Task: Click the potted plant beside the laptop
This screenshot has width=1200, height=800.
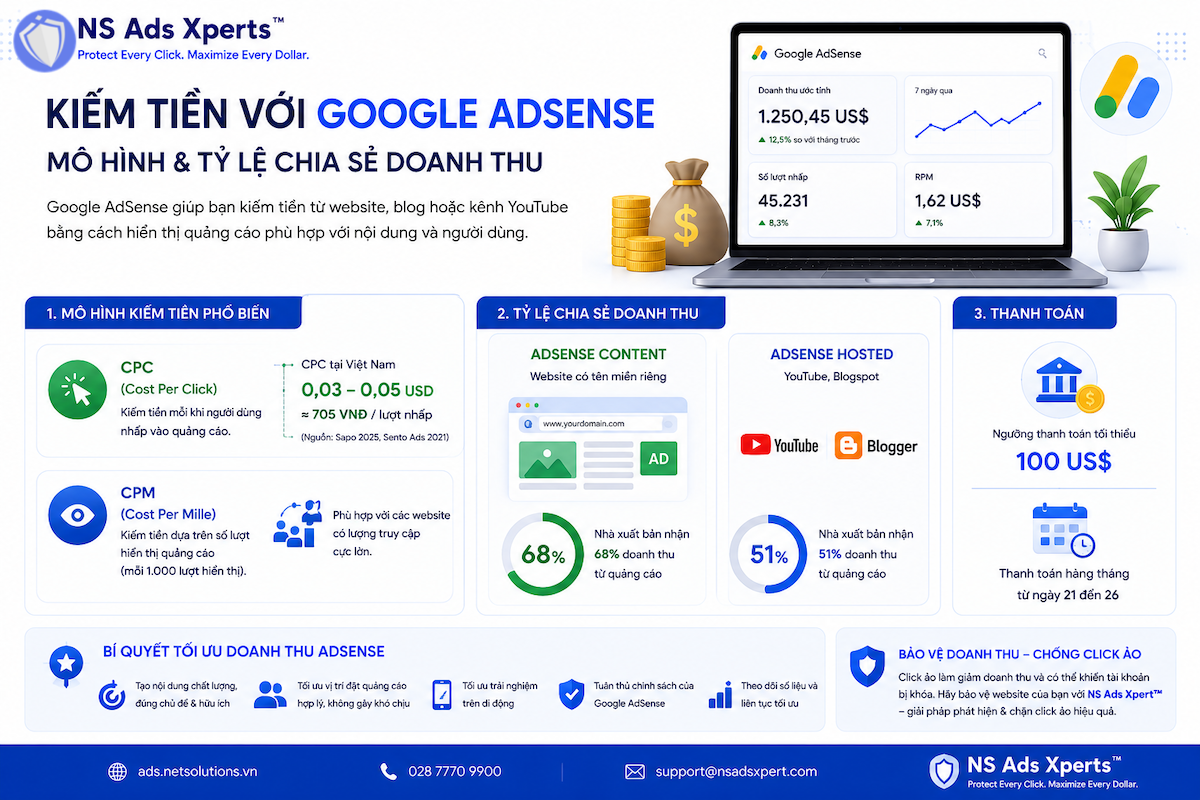Action: coord(1123,214)
